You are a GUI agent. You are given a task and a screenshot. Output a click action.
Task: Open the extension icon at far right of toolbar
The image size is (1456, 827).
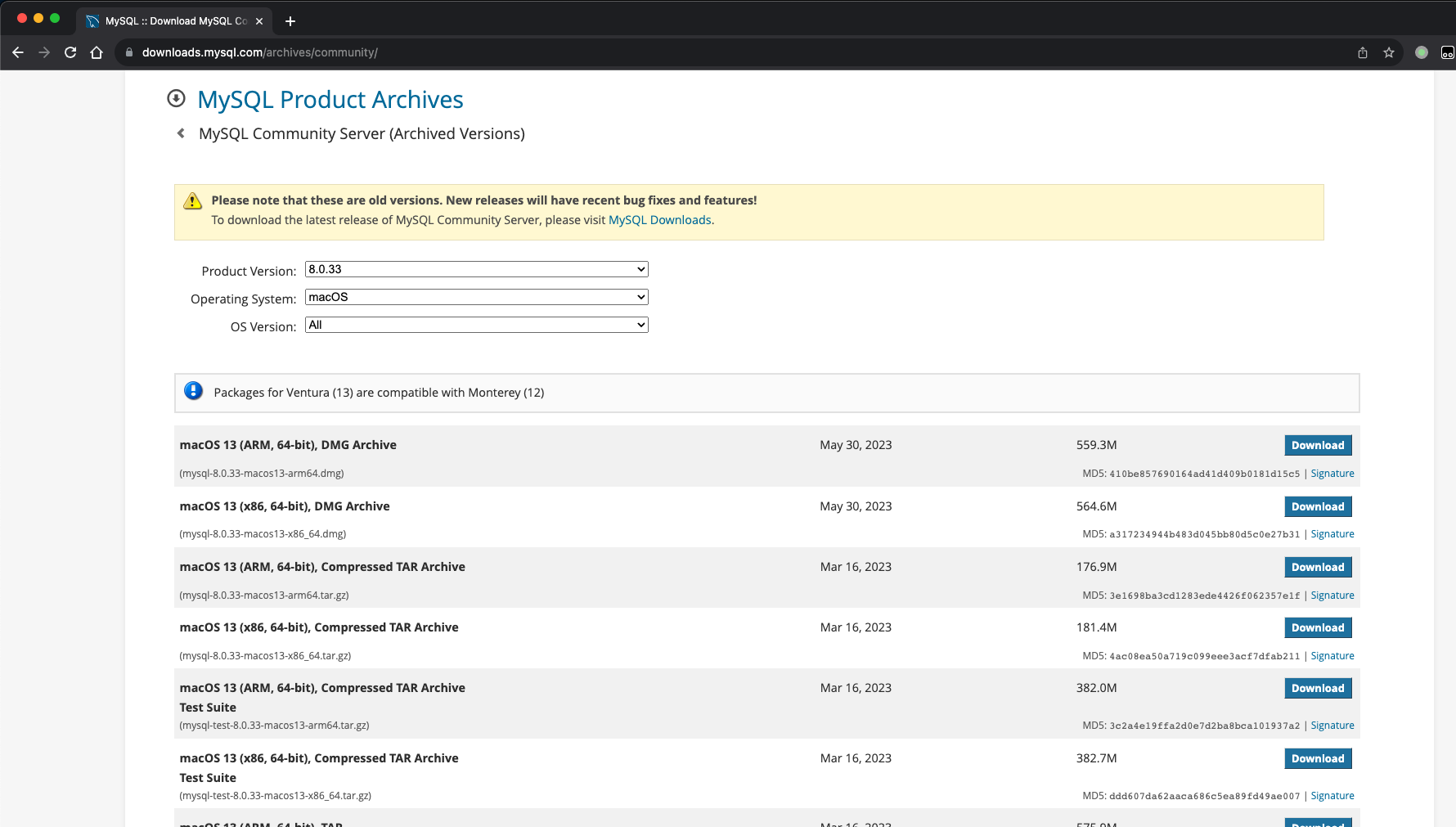1447,52
